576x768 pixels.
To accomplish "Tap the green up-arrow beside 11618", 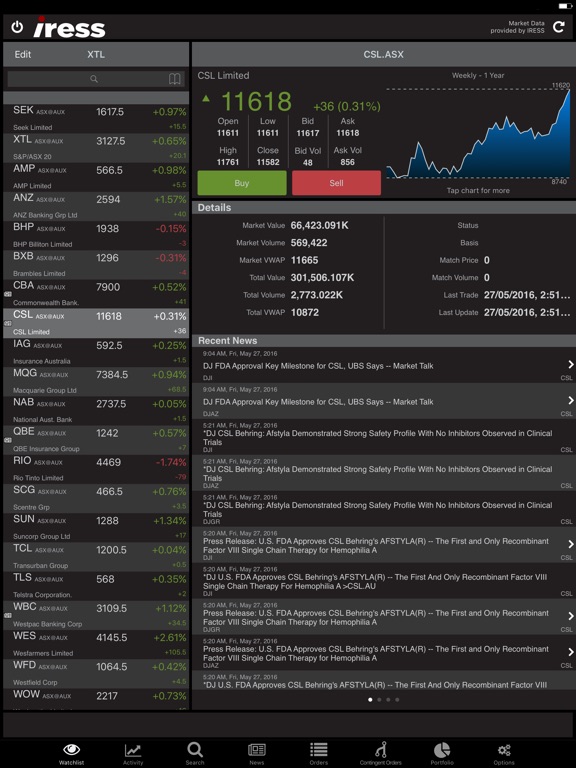I will point(206,99).
